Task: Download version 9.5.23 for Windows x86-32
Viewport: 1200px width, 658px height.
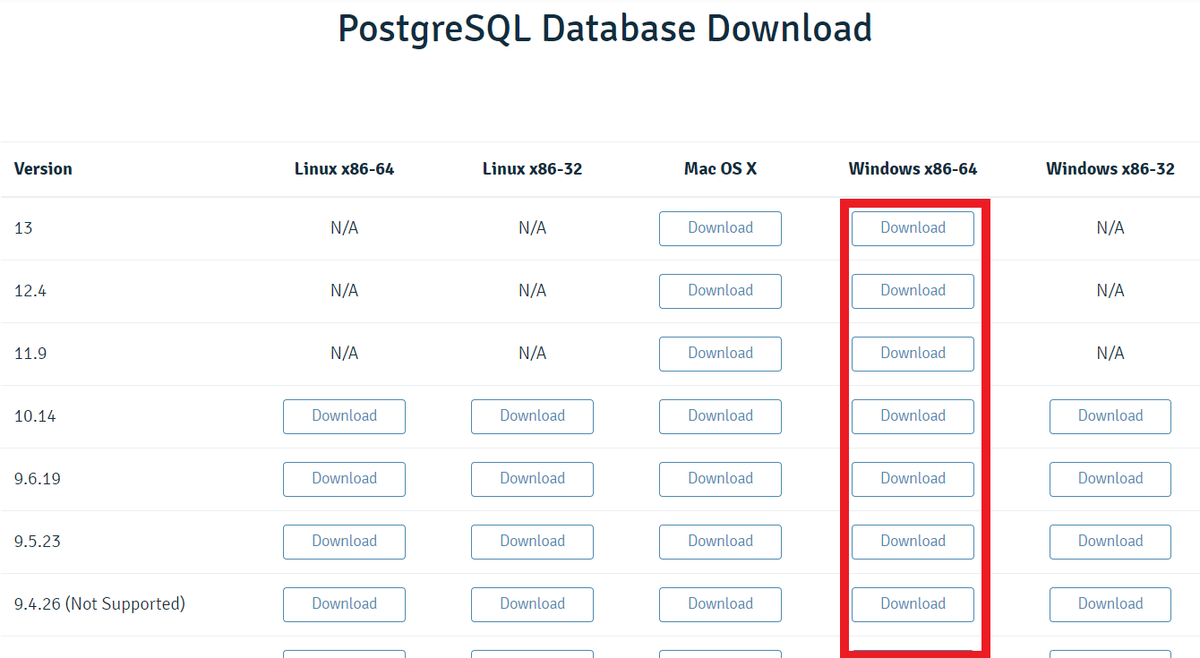Action: pyautogui.click(x=1110, y=541)
